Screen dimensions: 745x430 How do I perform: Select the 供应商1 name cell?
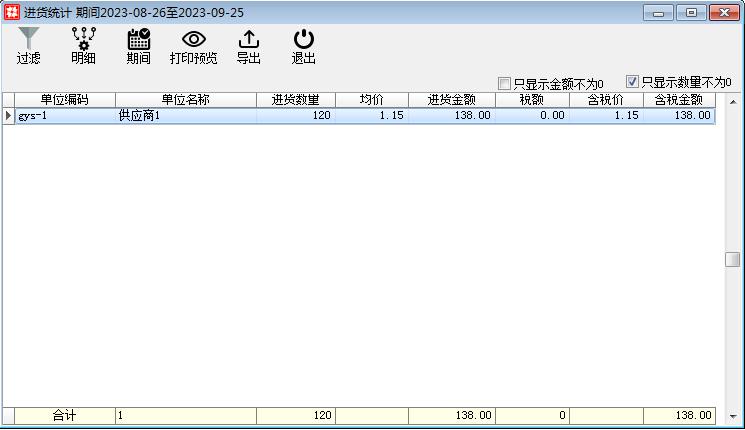click(185, 116)
